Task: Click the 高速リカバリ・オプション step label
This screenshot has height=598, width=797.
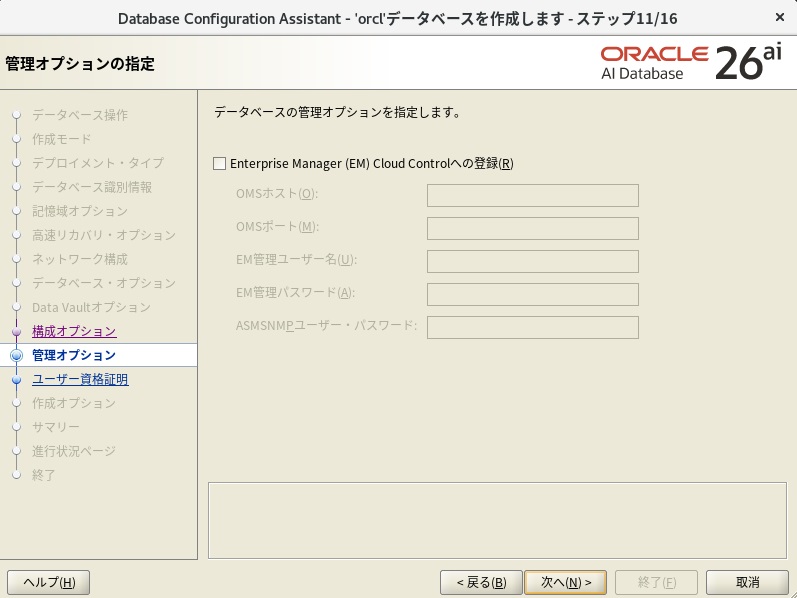Action: point(104,235)
